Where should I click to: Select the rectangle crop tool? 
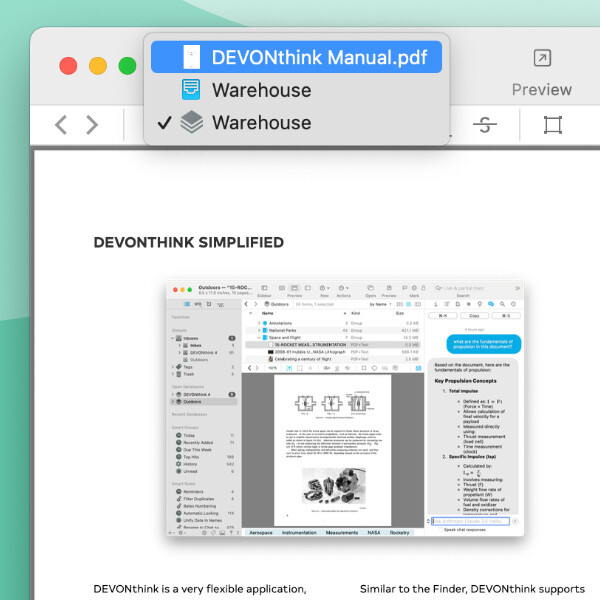pos(552,125)
